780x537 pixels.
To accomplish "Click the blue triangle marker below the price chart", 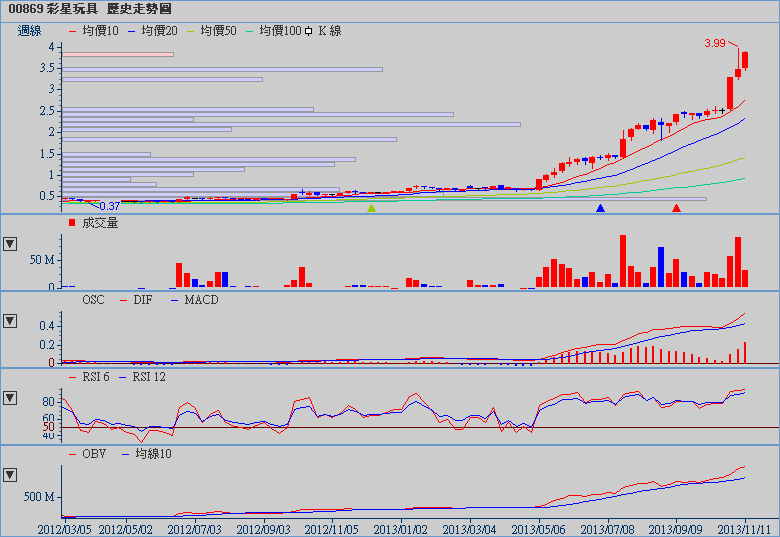I will [600, 208].
